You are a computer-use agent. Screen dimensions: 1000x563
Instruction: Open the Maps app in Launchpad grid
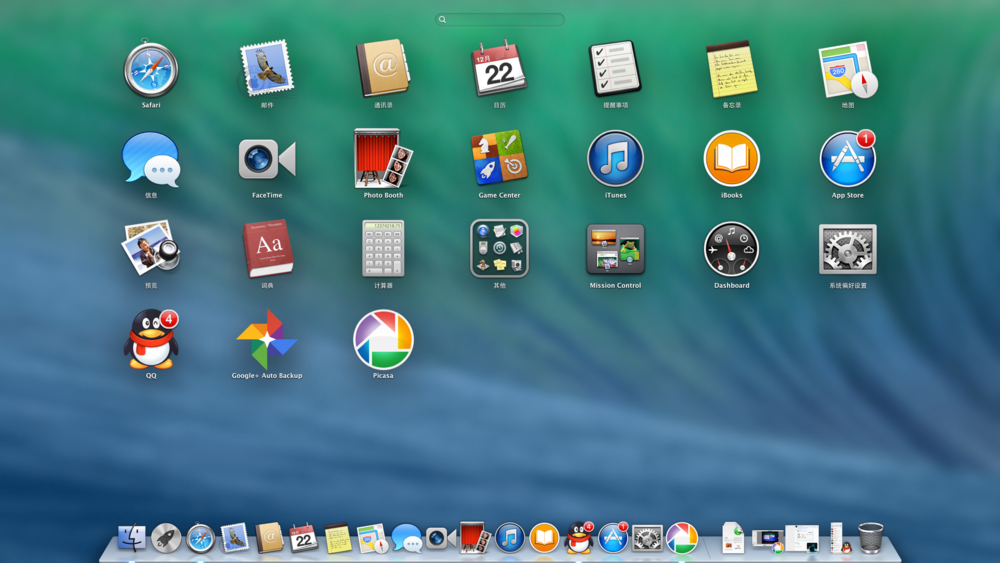pyautogui.click(x=848, y=69)
